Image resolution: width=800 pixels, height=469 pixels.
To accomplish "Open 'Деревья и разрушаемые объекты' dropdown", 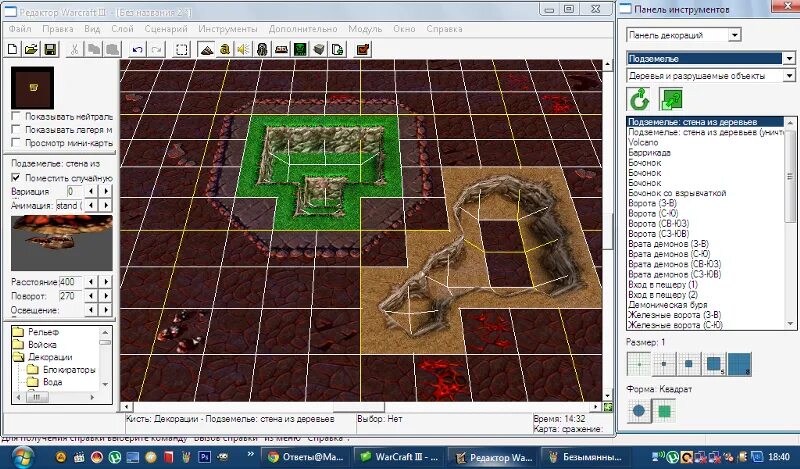I will 789,76.
